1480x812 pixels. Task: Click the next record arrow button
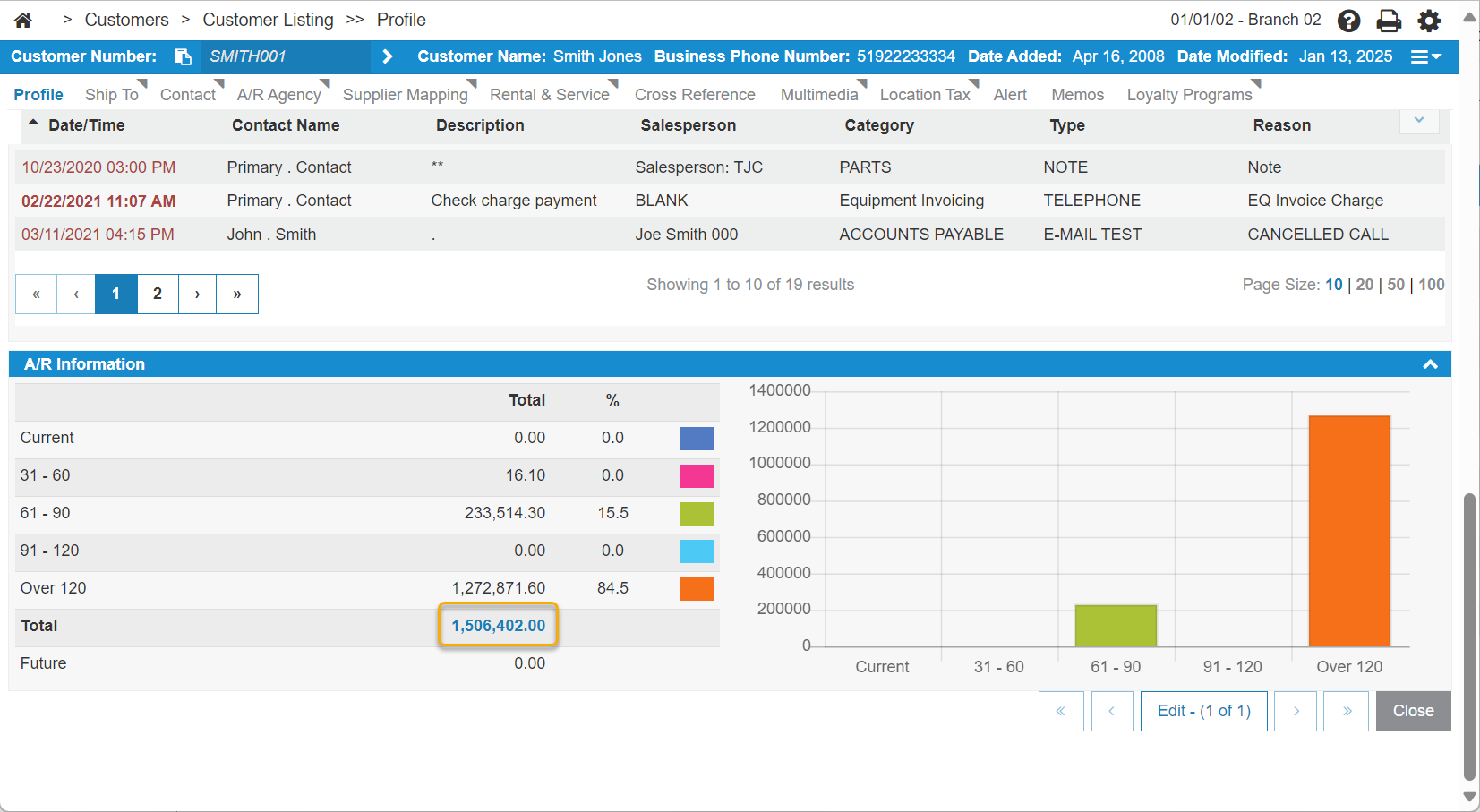tap(1296, 711)
